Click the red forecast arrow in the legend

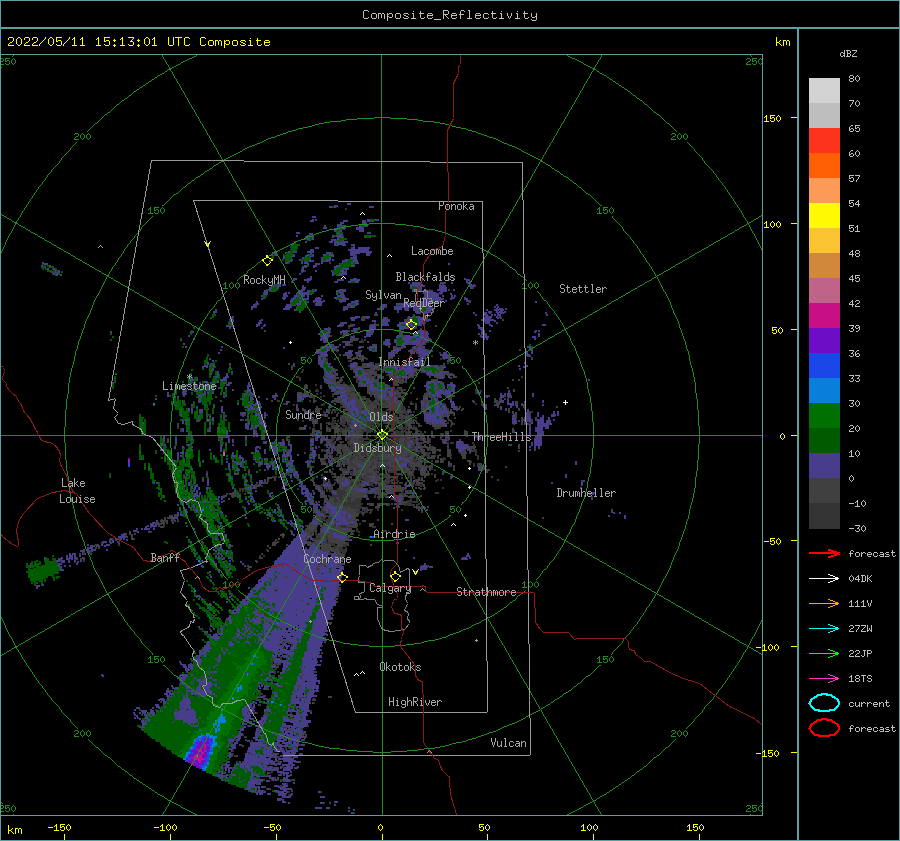click(x=824, y=553)
